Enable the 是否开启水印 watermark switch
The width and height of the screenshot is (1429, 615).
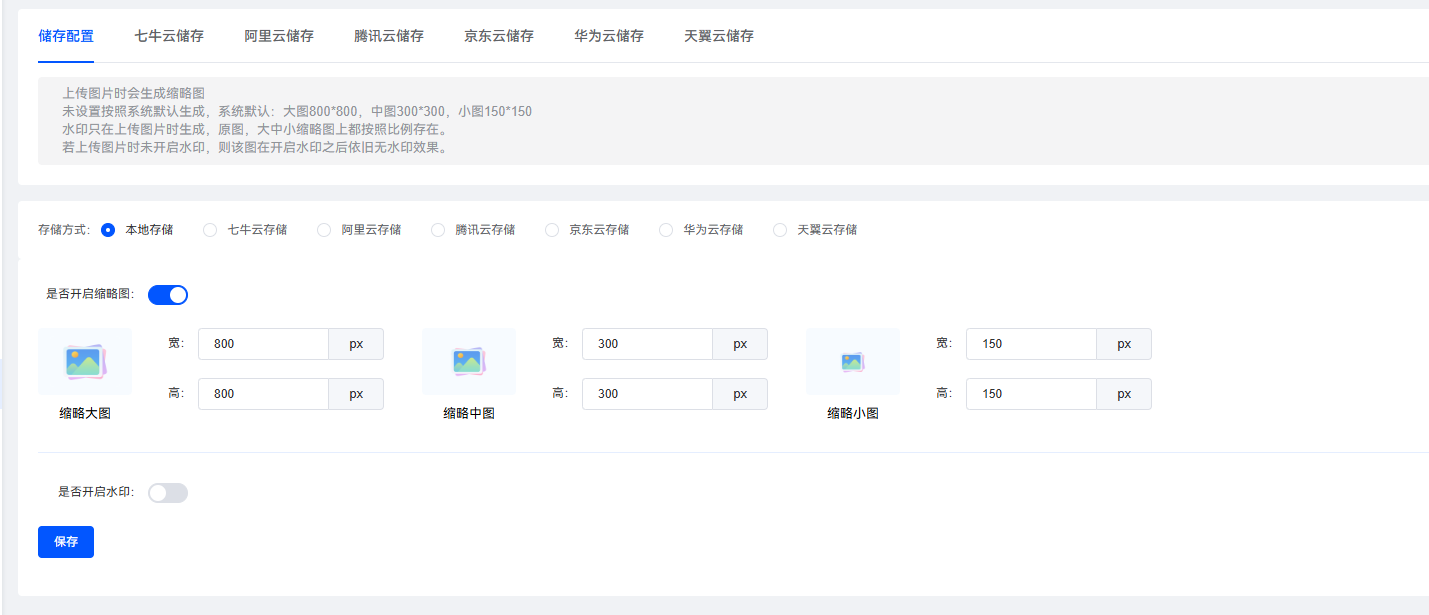(168, 493)
